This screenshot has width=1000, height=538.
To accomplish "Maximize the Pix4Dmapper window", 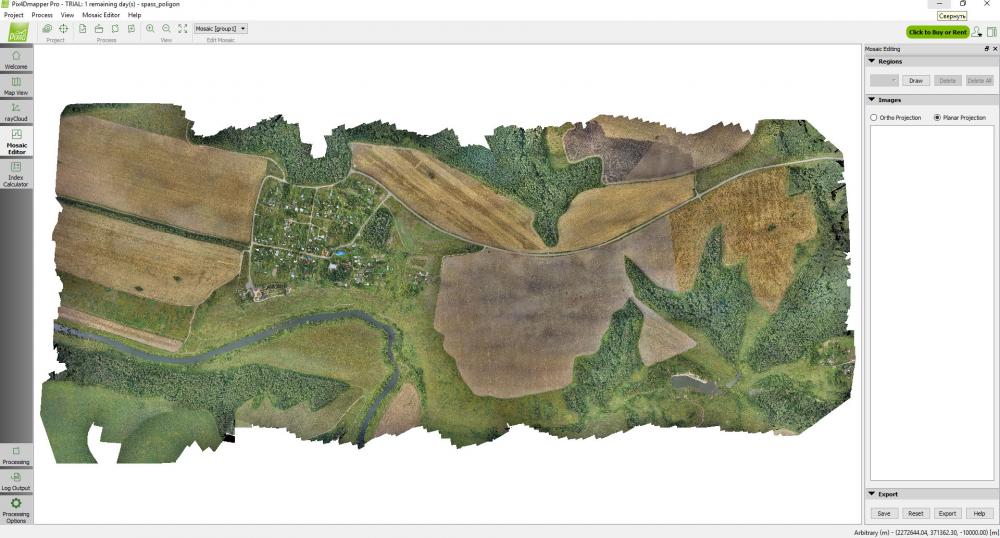I will coord(962,4).
